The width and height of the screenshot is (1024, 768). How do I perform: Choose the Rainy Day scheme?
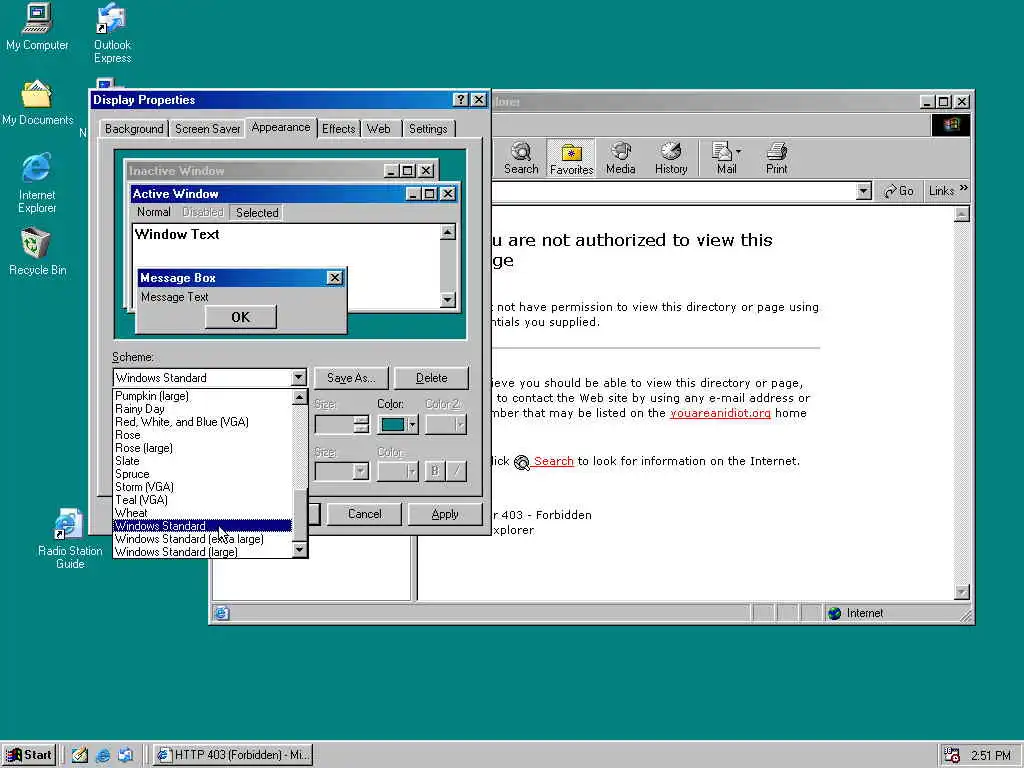point(202,409)
